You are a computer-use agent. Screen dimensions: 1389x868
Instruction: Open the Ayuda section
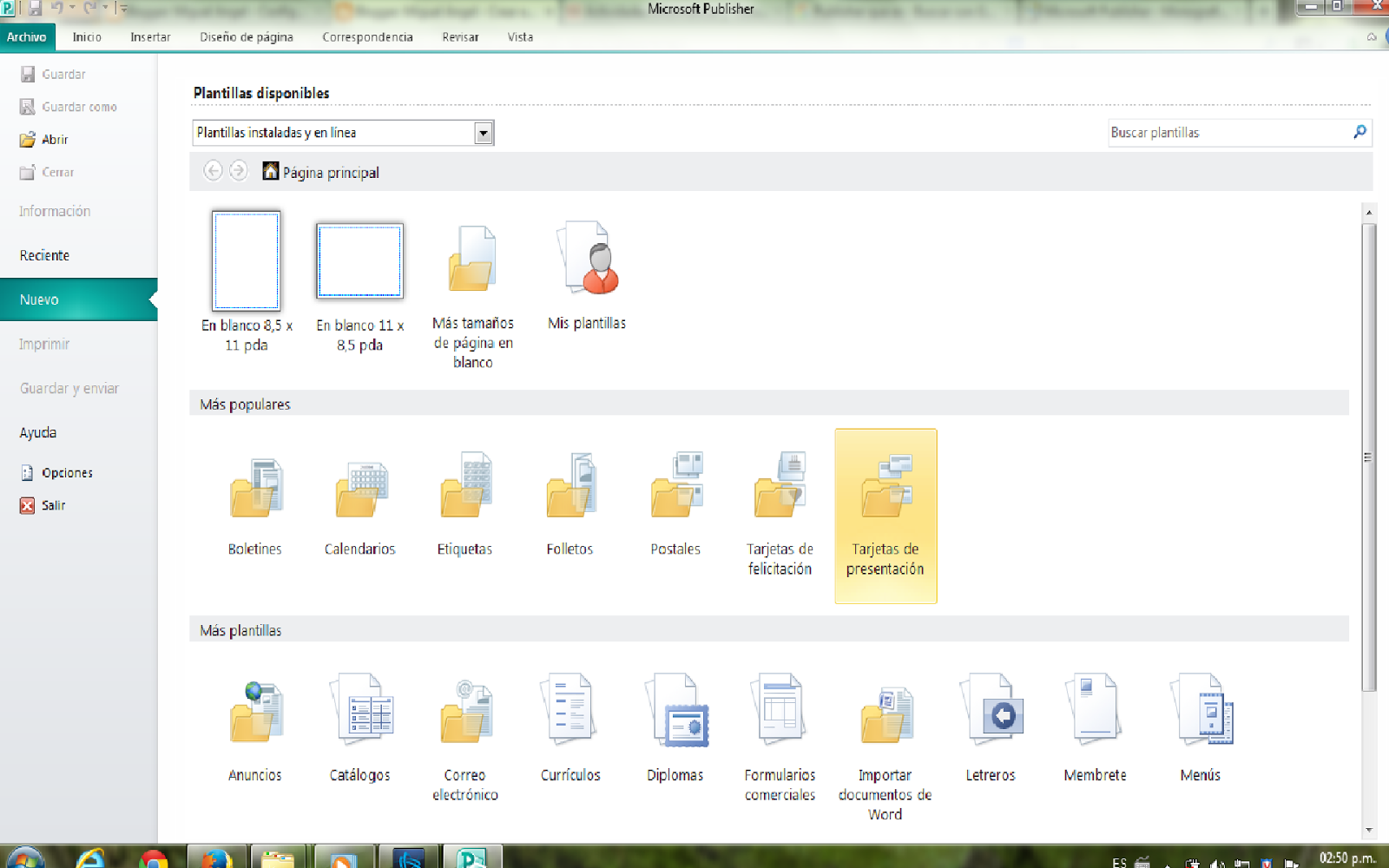(x=38, y=432)
